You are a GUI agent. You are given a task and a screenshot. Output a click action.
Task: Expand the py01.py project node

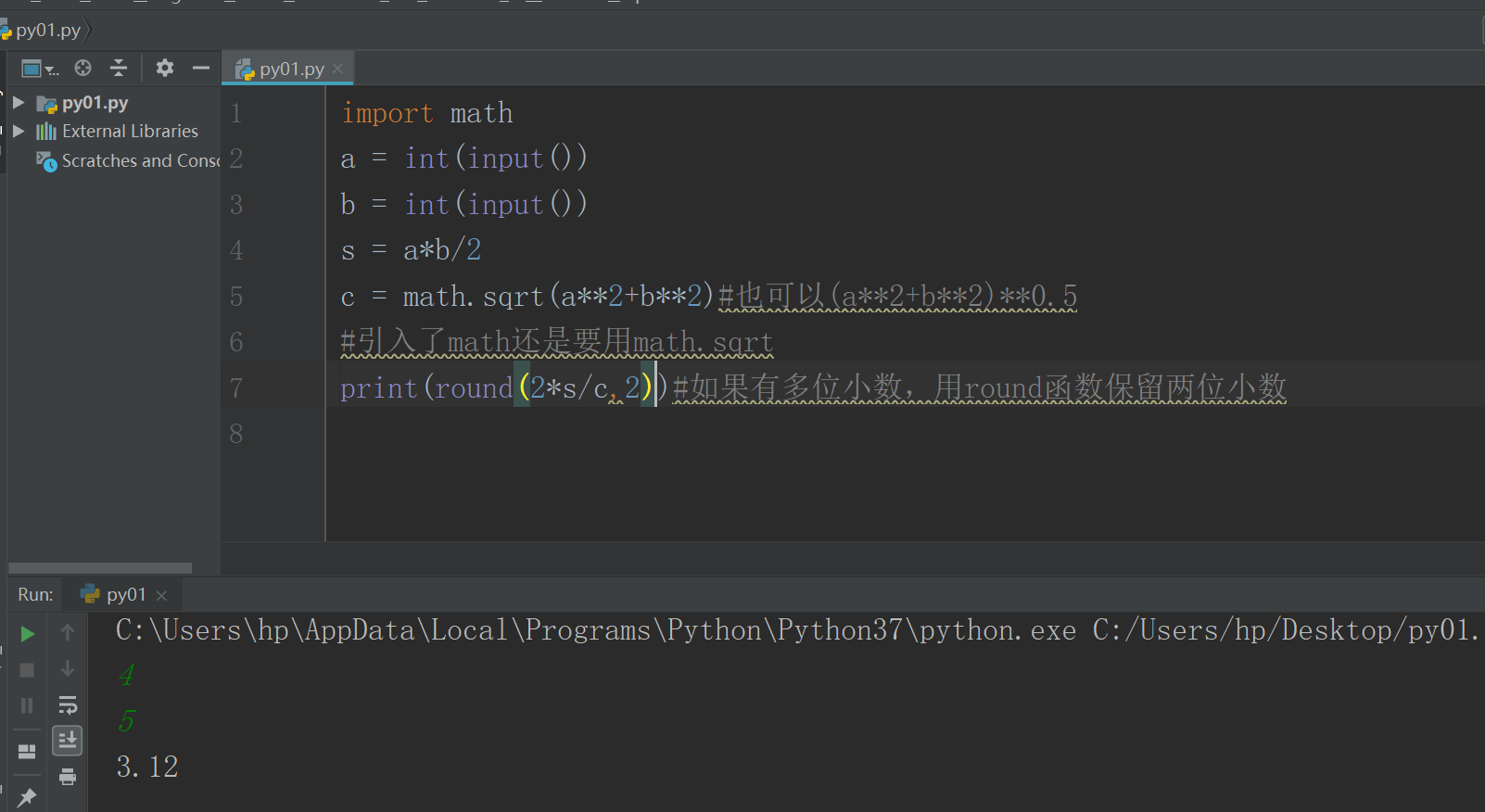pos(19,102)
